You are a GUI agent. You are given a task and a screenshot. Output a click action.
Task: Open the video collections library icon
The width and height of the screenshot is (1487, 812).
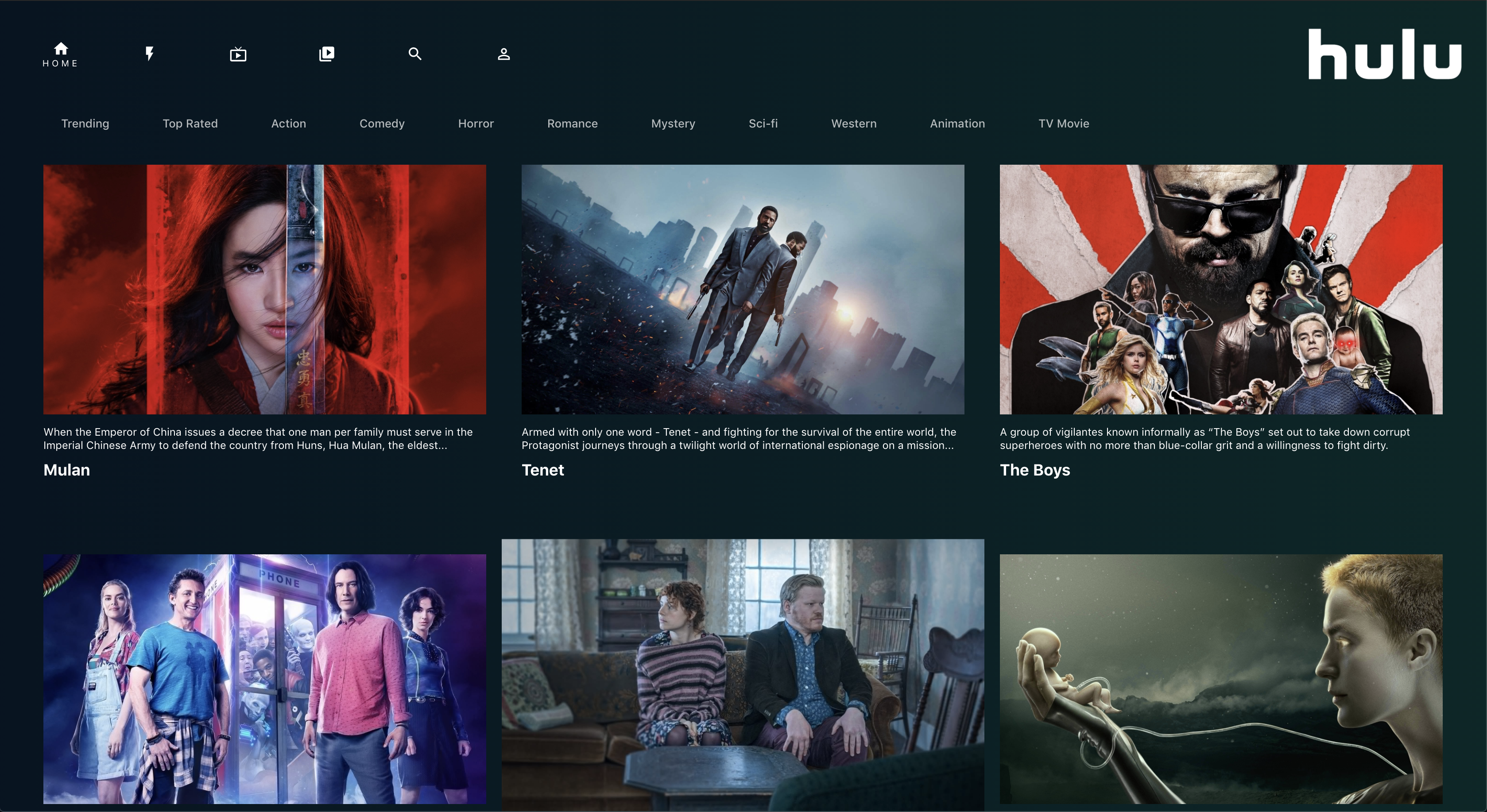pyautogui.click(x=327, y=54)
